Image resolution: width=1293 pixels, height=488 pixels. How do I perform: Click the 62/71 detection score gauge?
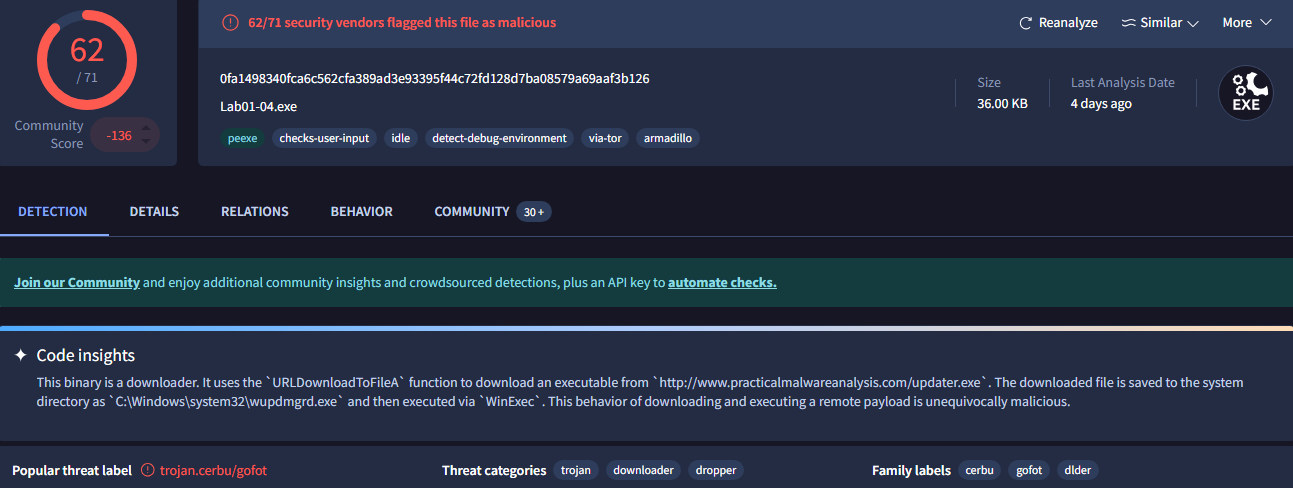coord(86,59)
